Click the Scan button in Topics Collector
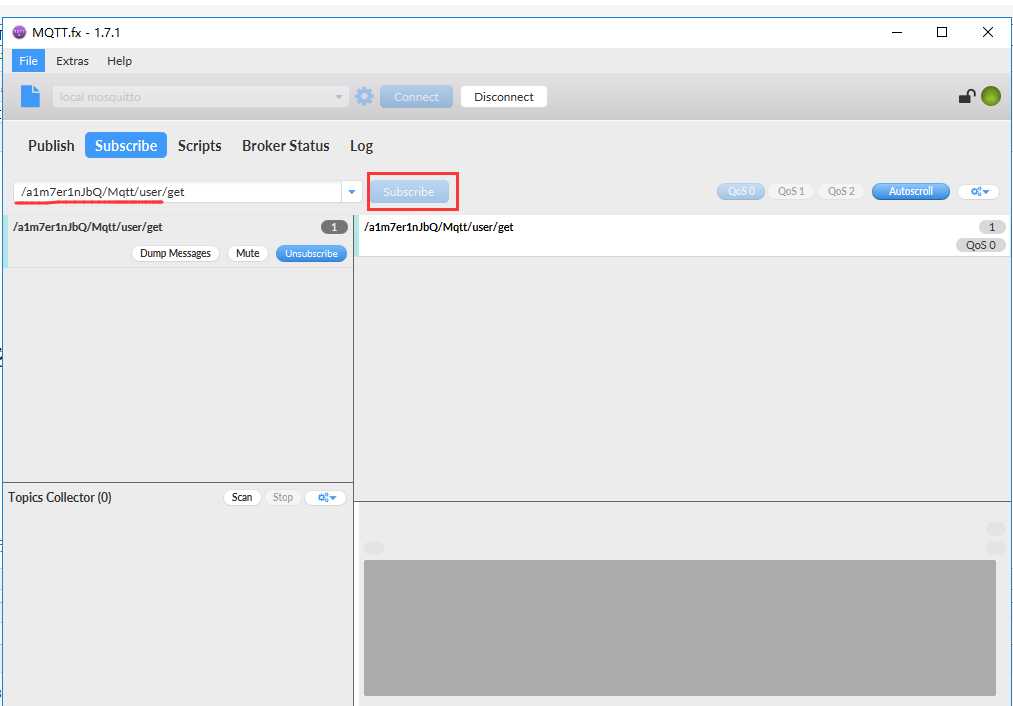 tap(242, 497)
